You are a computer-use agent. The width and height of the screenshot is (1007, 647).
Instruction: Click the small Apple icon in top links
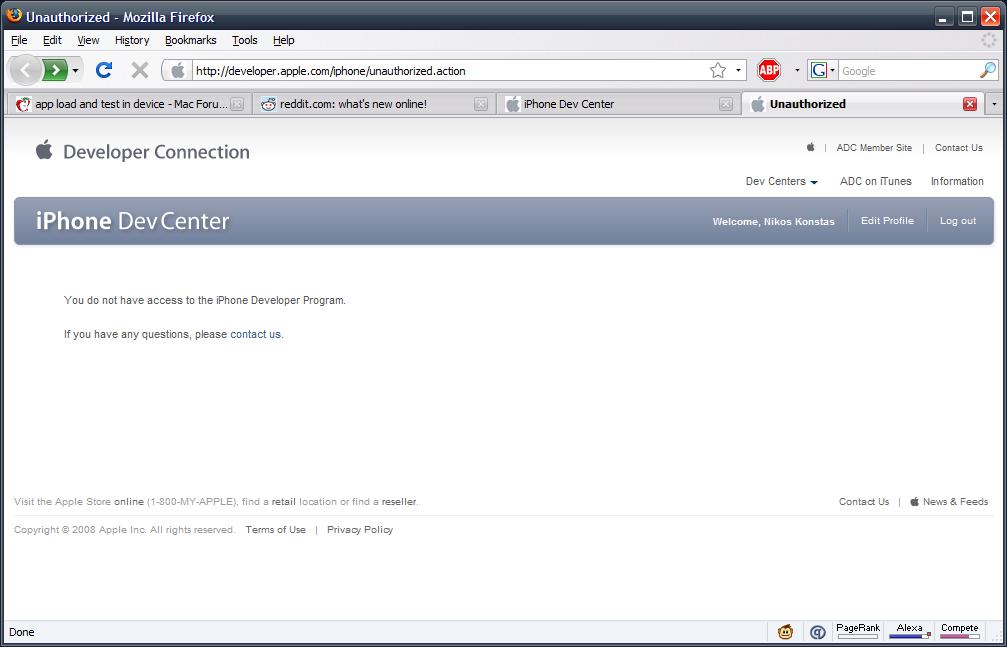[x=810, y=147]
